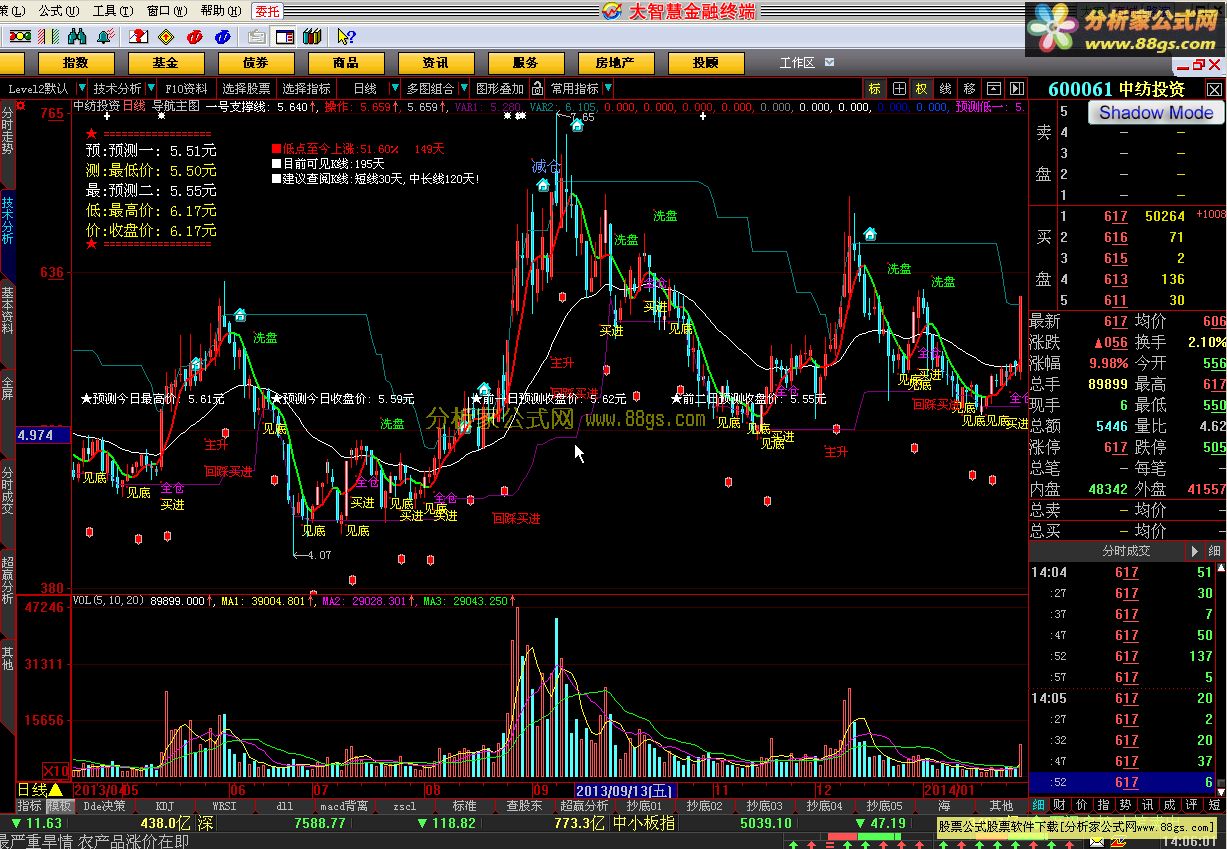Open the binoculars search tool
The height and width of the screenshot is (849, 1227).
78,36
